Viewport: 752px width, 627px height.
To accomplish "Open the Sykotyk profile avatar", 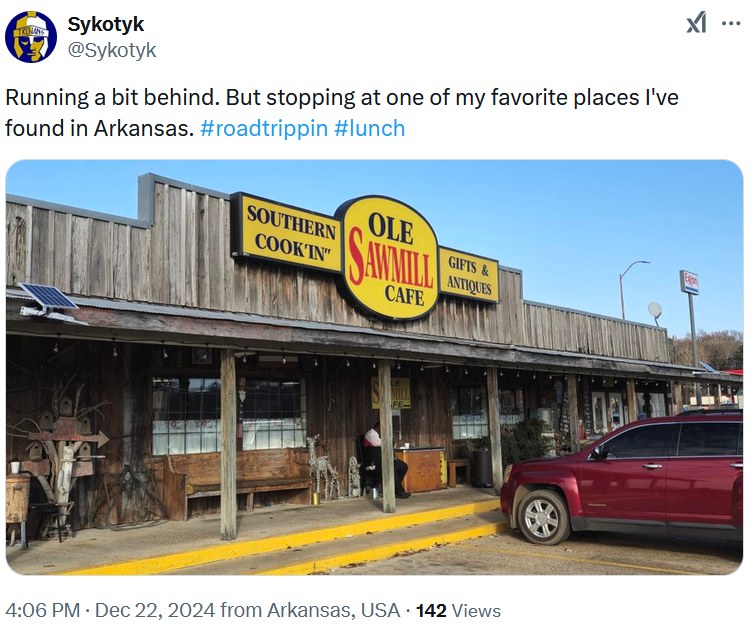I will coord(31,37).
